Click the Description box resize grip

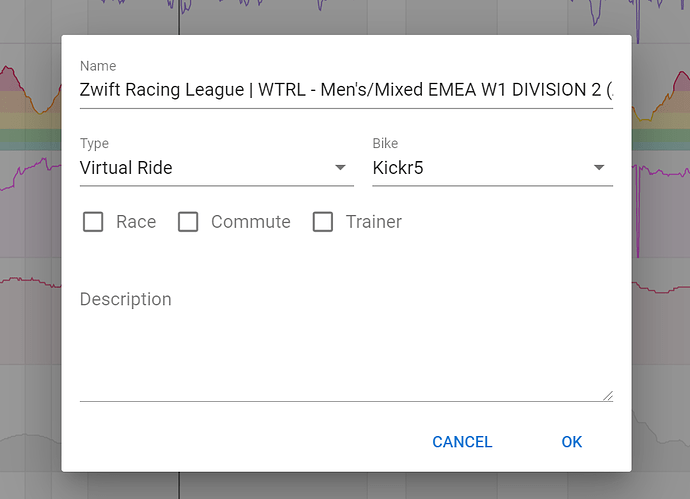pyautogui.click(x=608, y=396)
